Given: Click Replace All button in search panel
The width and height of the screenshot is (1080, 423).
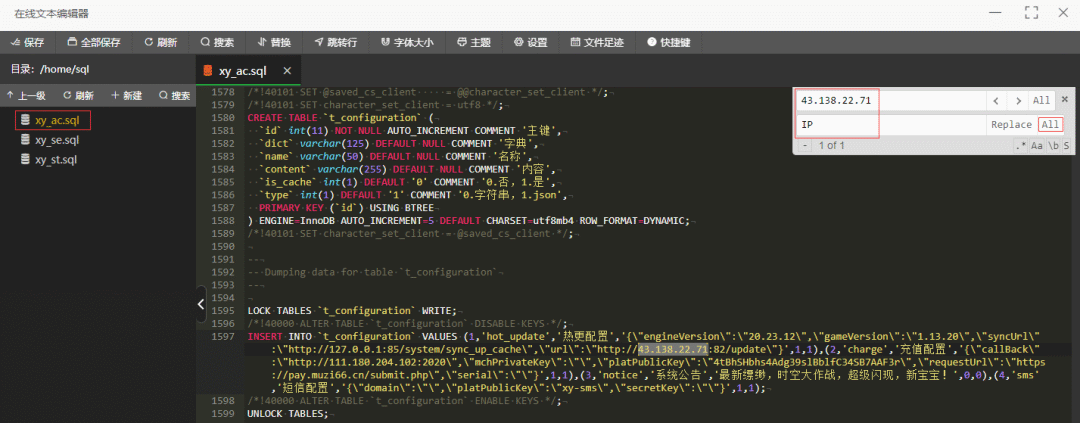Looking at the screenshot, I should coord(1049,125).
